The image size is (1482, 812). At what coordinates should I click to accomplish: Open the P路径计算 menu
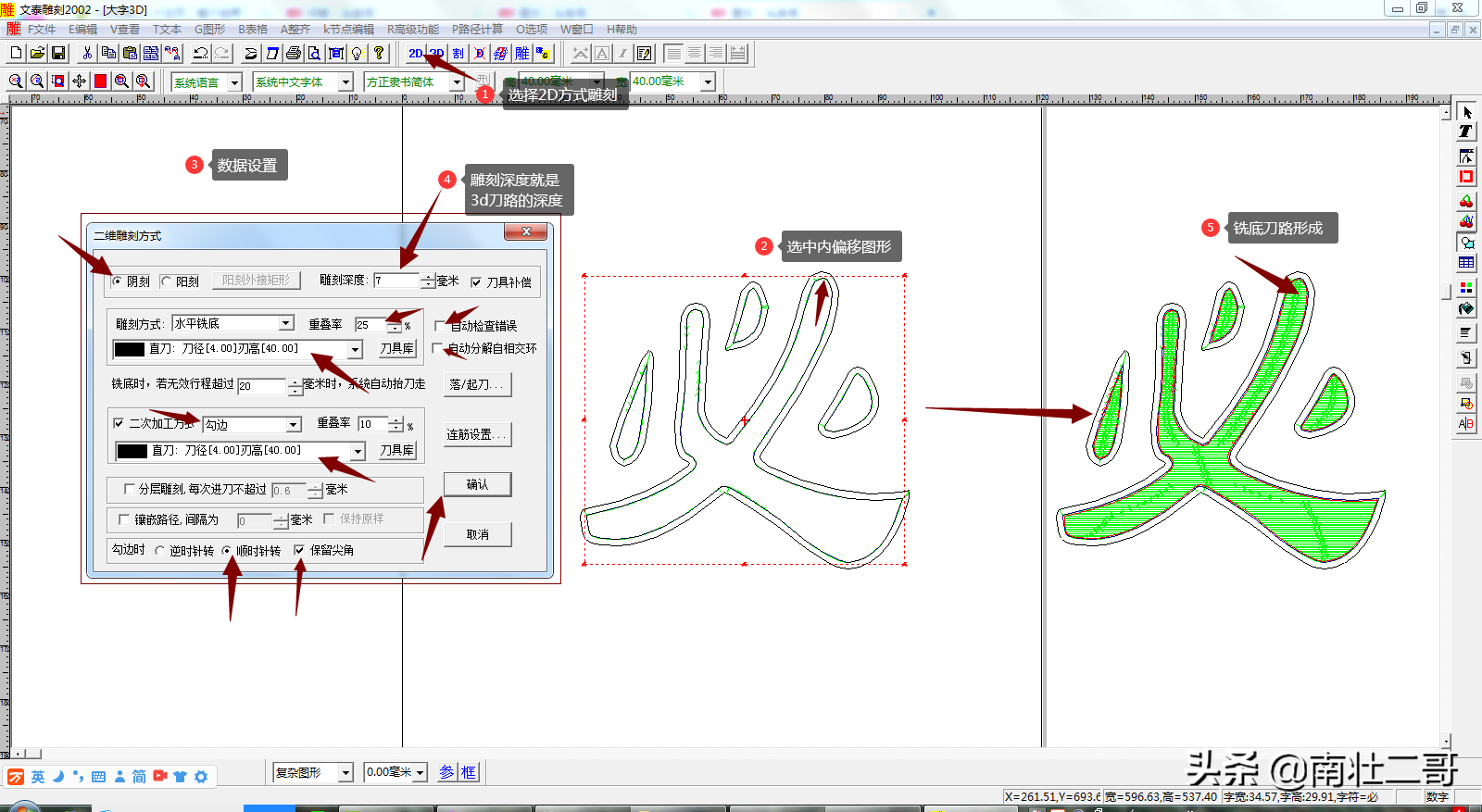tap(477, 30)
